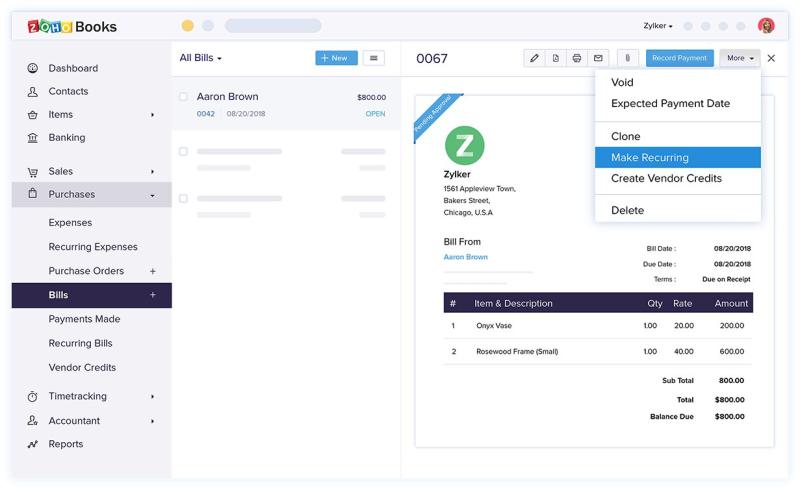Expand the Items submenu arrow
The image size is (800, 490).
153,115
